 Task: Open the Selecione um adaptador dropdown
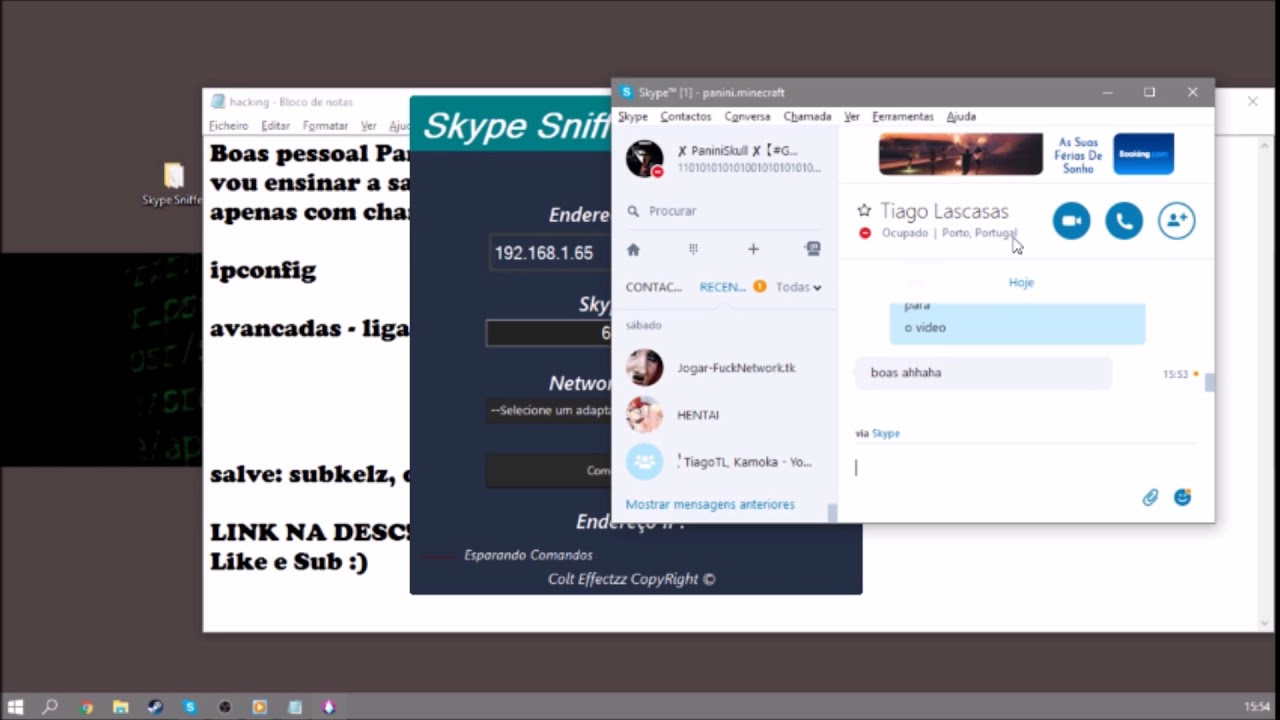coord(548,411)
